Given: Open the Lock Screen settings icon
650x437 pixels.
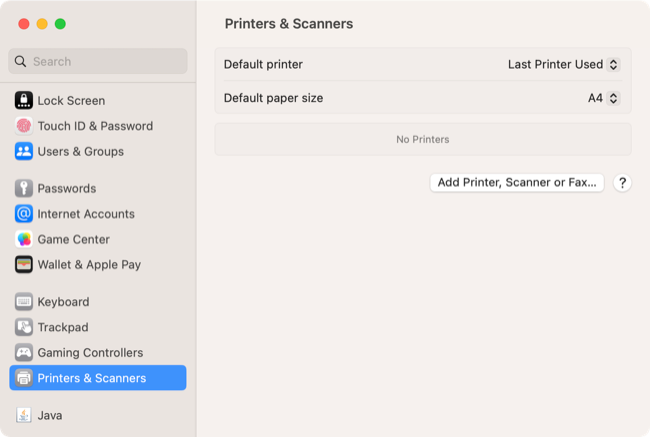Looking at the screenshot, I should point(24,100).
